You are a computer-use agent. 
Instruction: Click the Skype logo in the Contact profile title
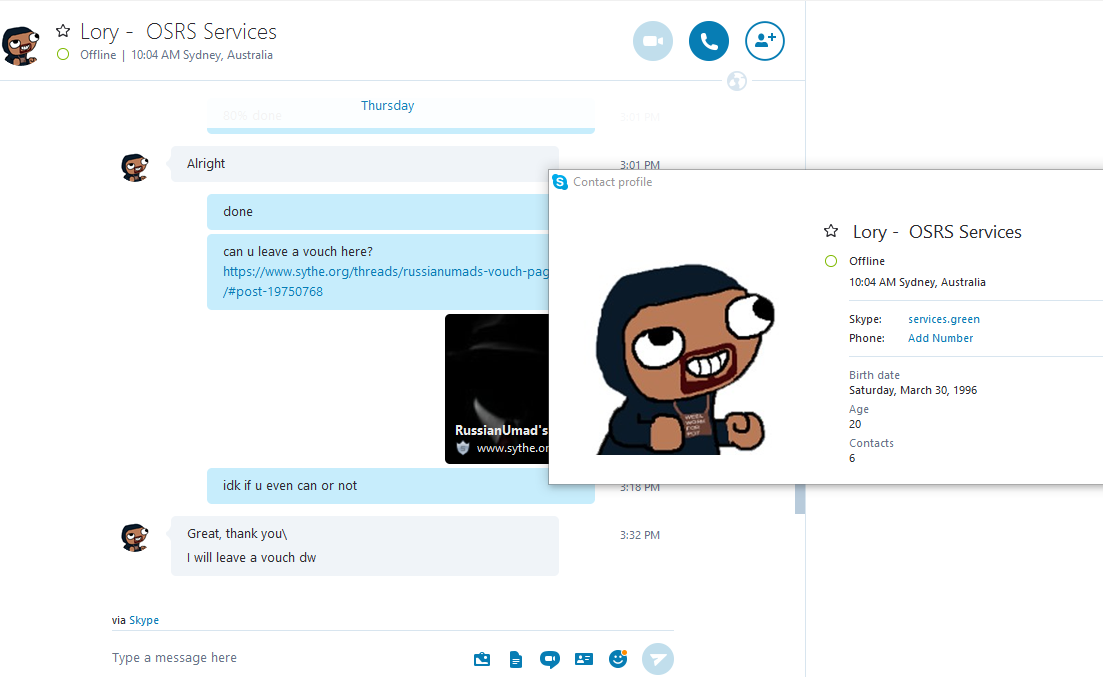tap(560, 182)
